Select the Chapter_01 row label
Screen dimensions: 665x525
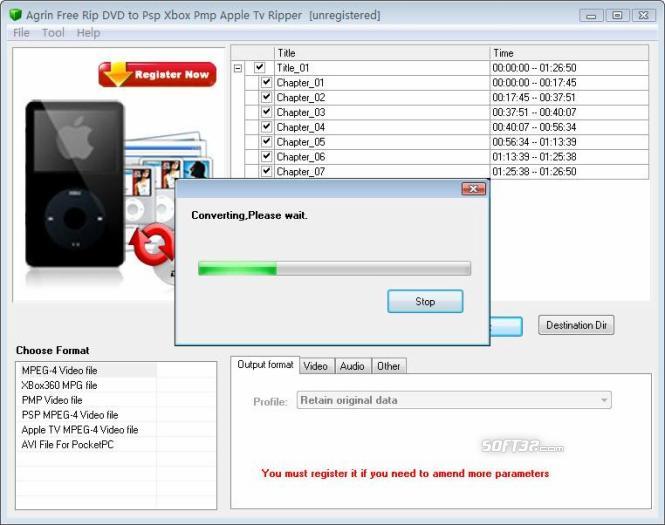(300, 83)
